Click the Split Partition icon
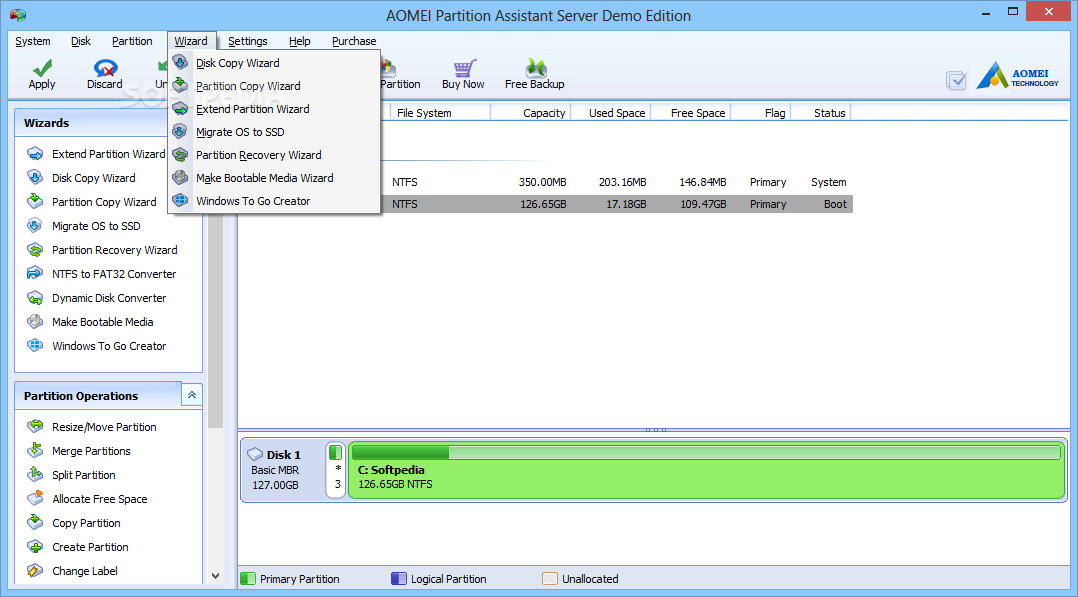 click(35, 475)
